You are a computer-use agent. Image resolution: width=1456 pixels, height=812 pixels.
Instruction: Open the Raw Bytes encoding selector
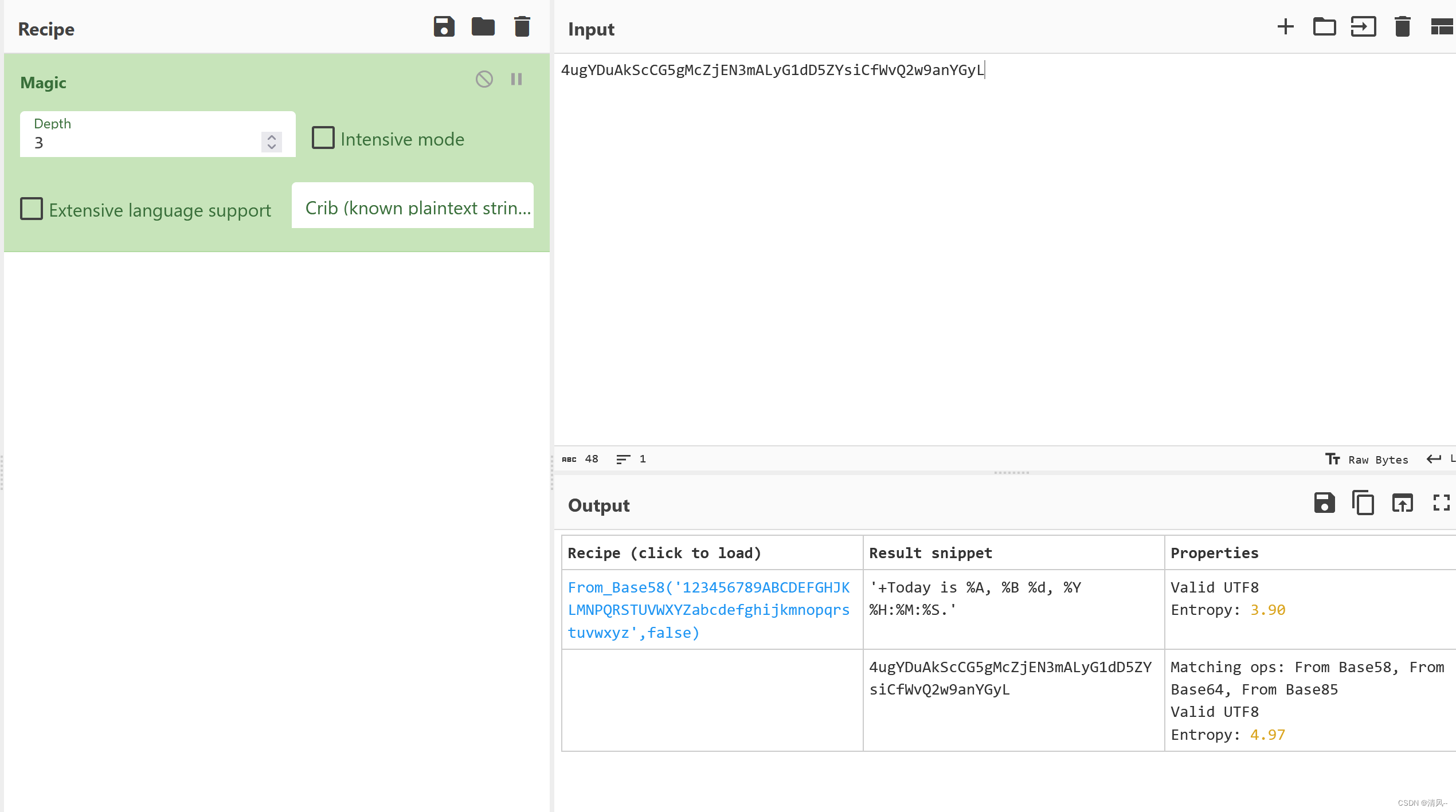[x=1367, y=460]
